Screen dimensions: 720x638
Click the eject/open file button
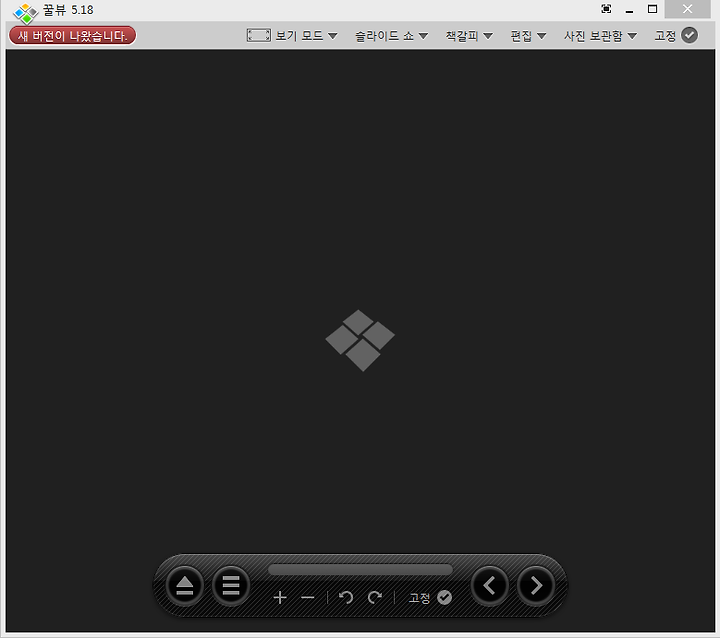pyautogui.click(x=185, y=586)
